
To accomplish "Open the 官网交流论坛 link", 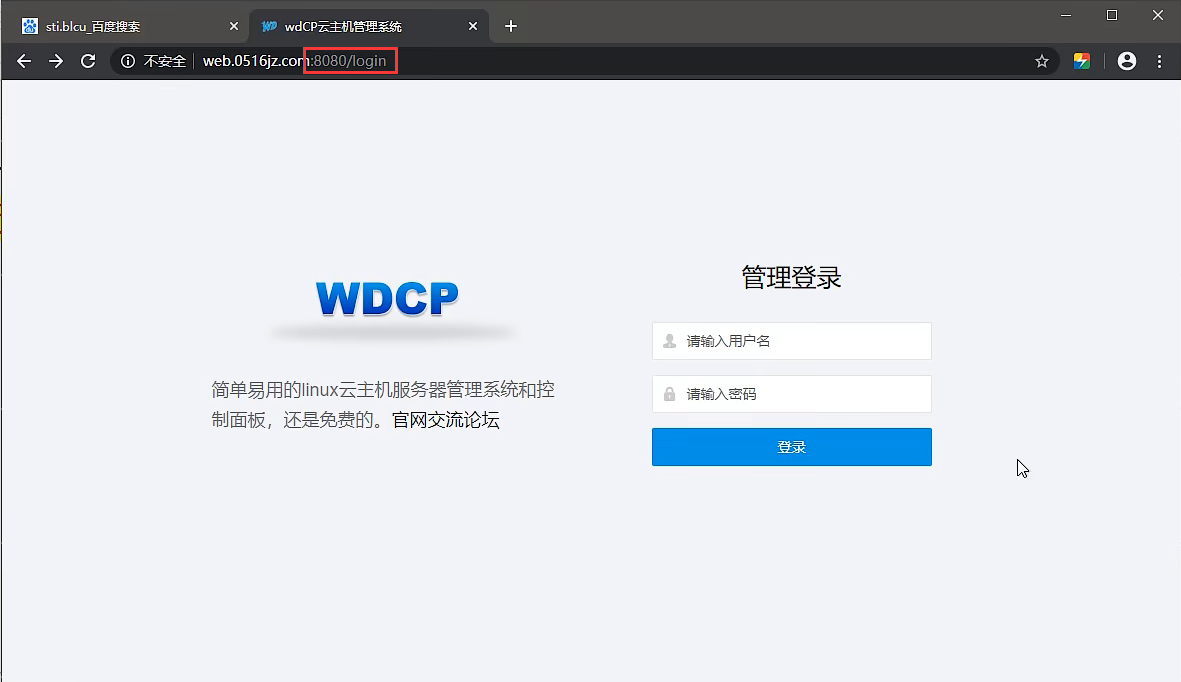I will [446, 420].
